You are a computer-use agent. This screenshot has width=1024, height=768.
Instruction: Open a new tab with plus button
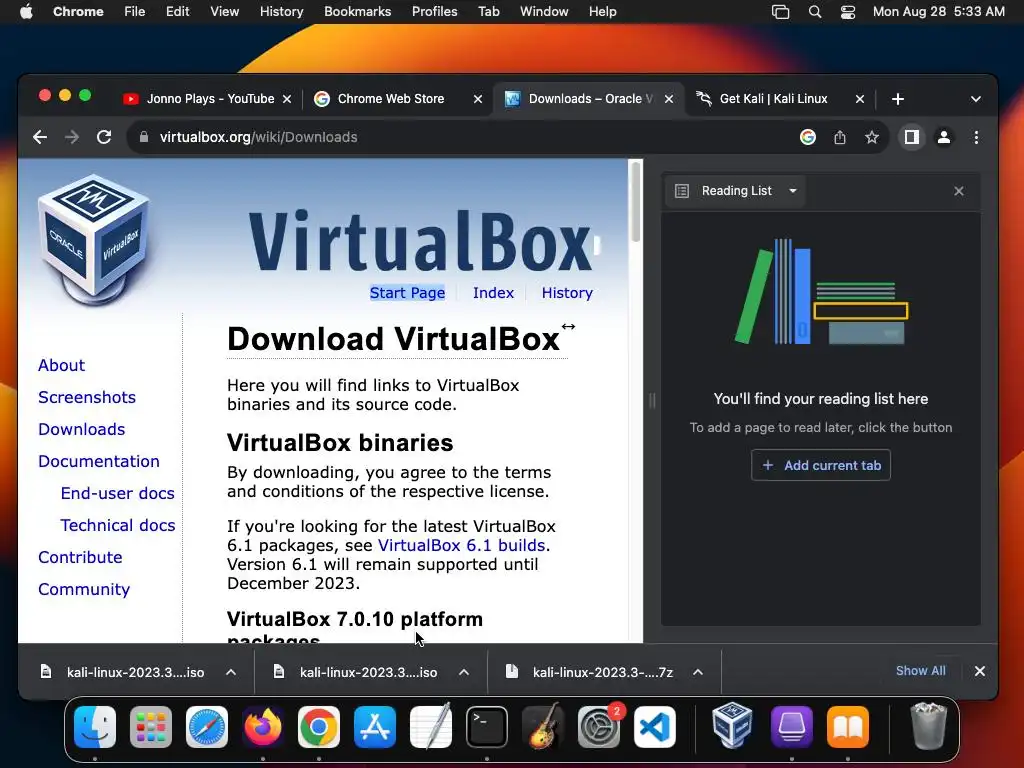point(898,99)
